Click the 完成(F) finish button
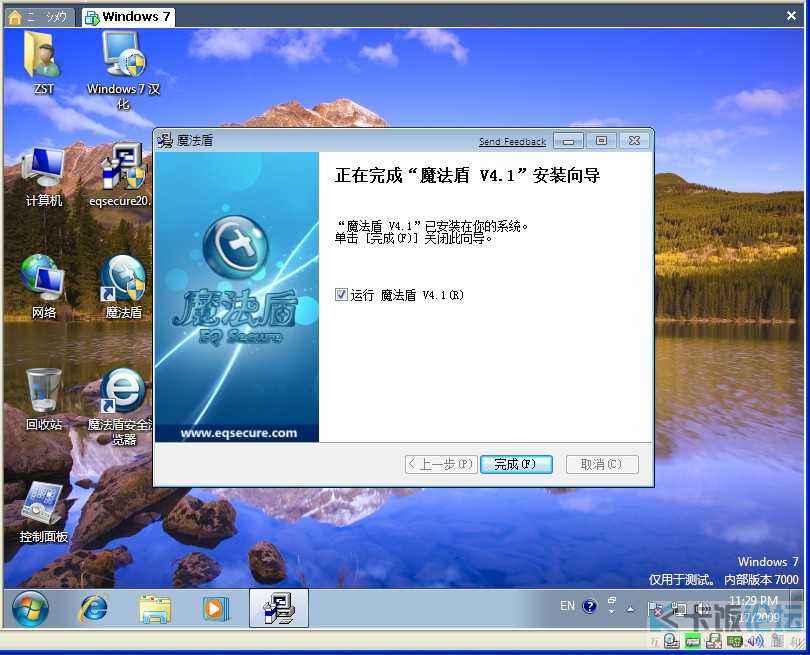Image resolution: width=810 pixels, height=655 pixels. (516, 464)
